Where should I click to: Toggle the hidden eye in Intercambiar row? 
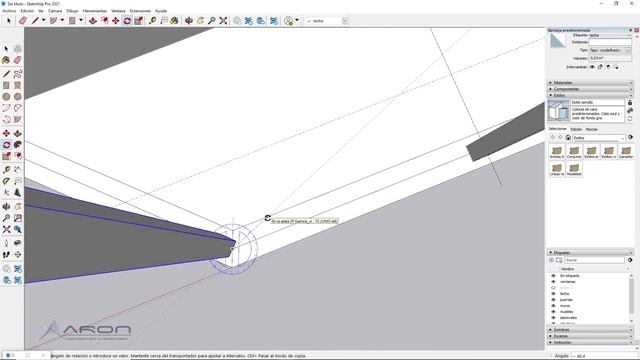point(592,67)
